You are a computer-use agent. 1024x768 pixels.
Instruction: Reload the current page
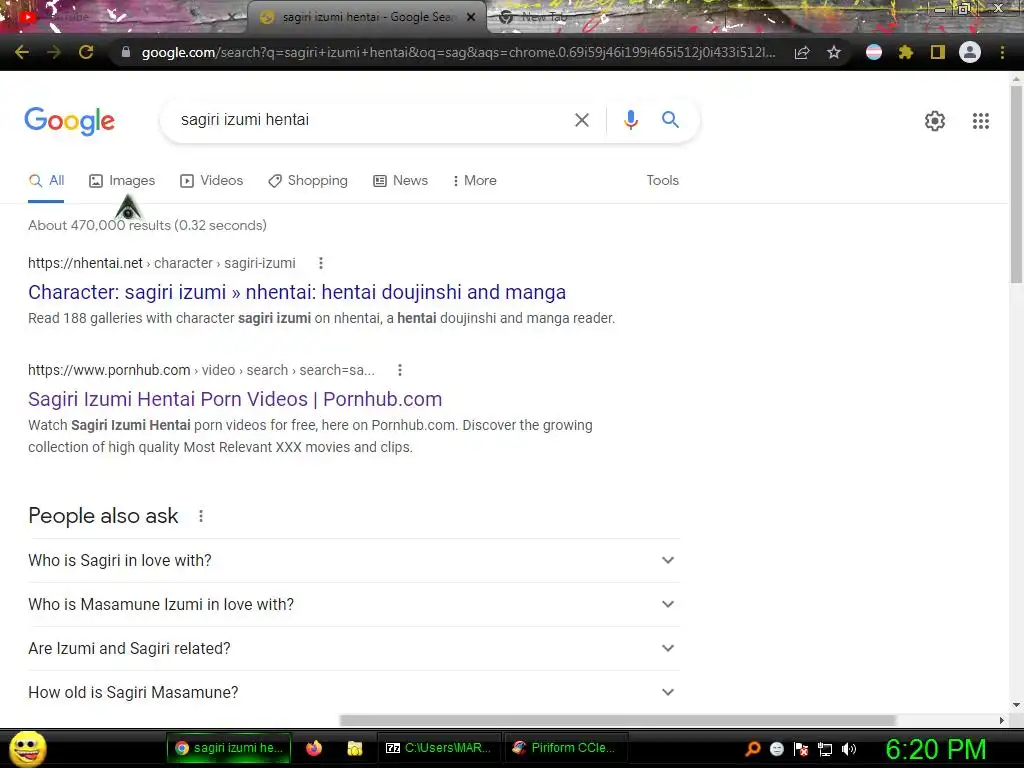point(86,52)
